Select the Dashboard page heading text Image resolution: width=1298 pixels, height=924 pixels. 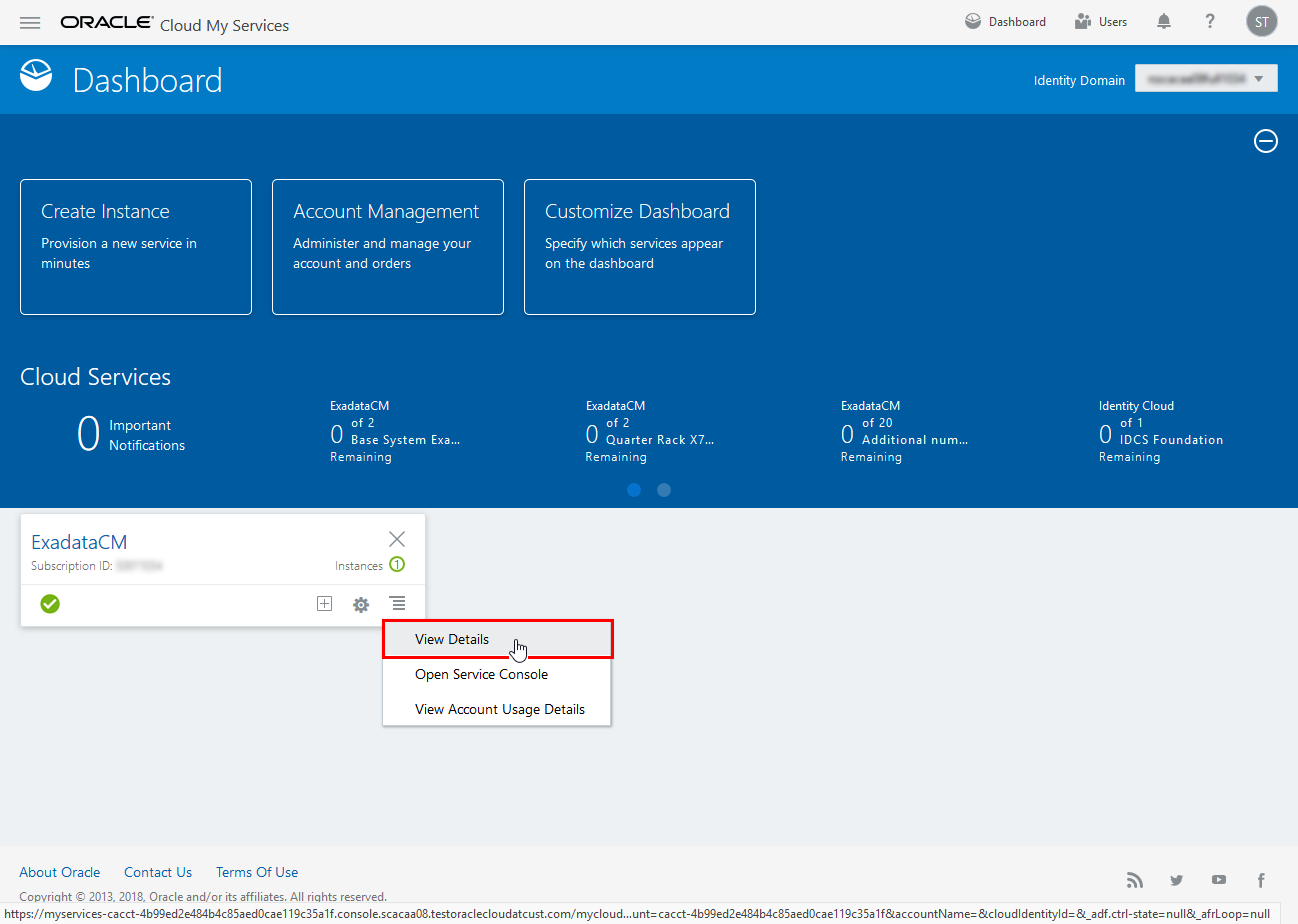148,80
